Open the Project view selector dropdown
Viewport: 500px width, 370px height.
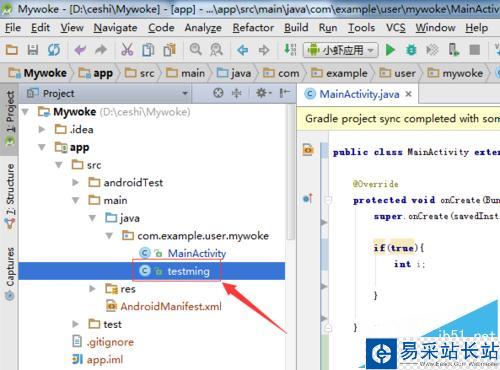pos(185,93)
